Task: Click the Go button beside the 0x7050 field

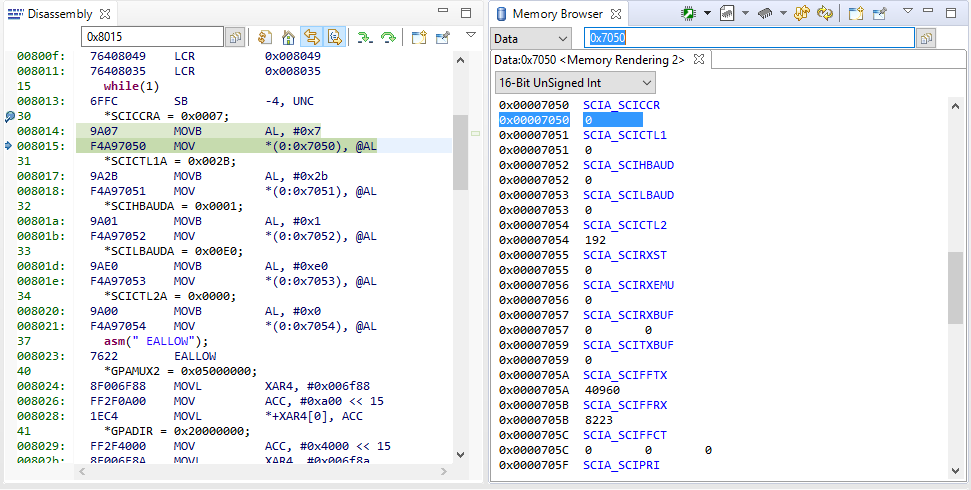Action: tap(926, 38)
